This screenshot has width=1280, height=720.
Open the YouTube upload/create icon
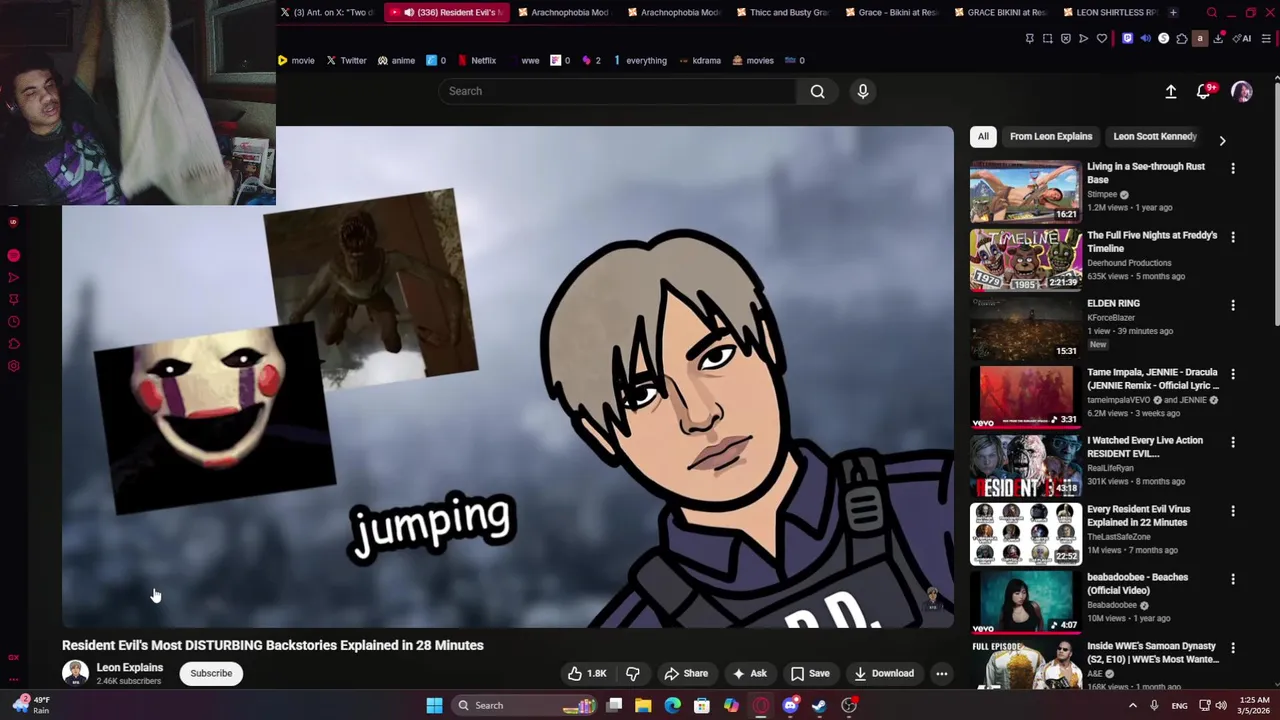click(1171, 92)
